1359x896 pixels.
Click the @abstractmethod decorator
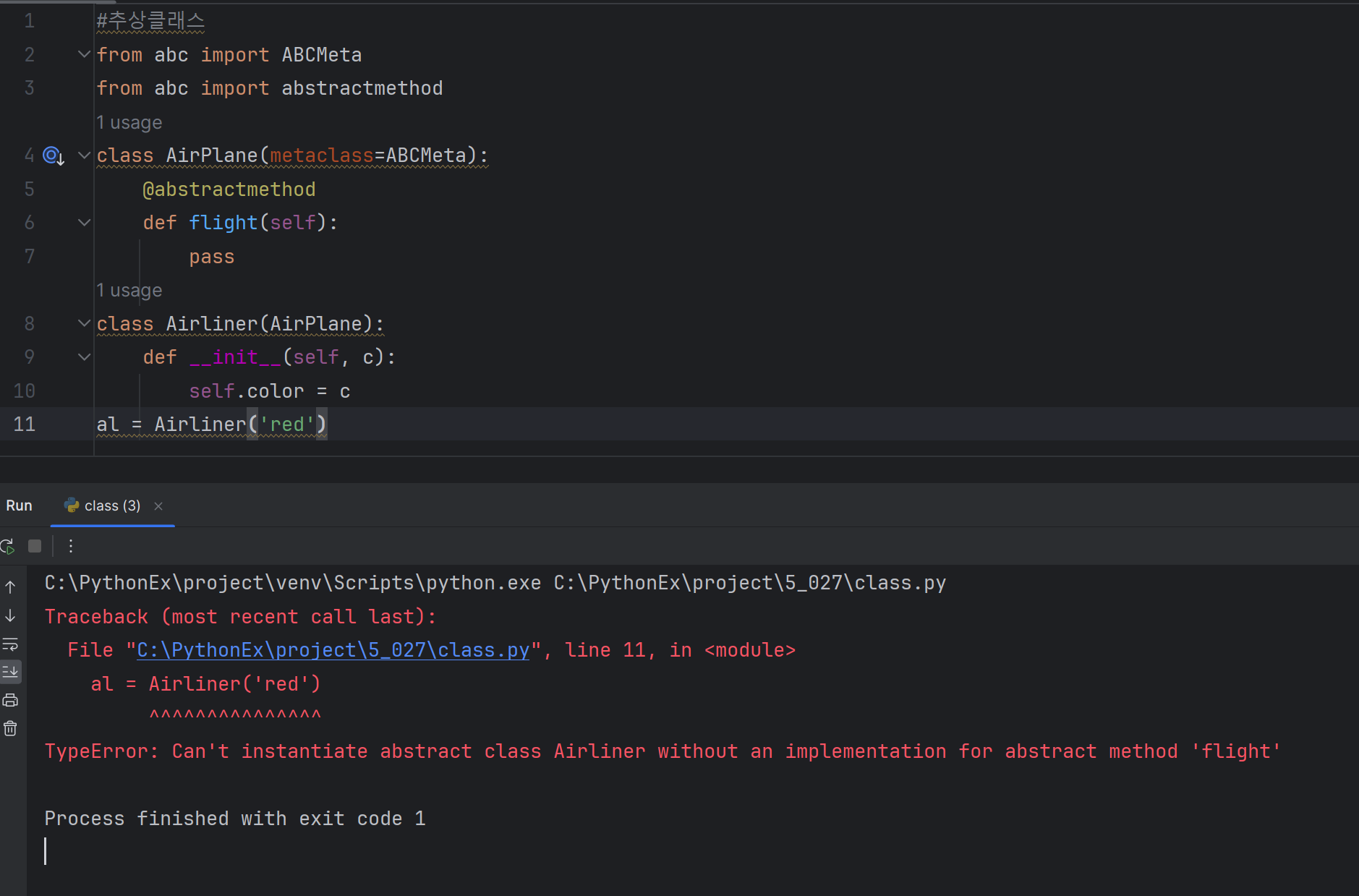(x=229, y=189)
